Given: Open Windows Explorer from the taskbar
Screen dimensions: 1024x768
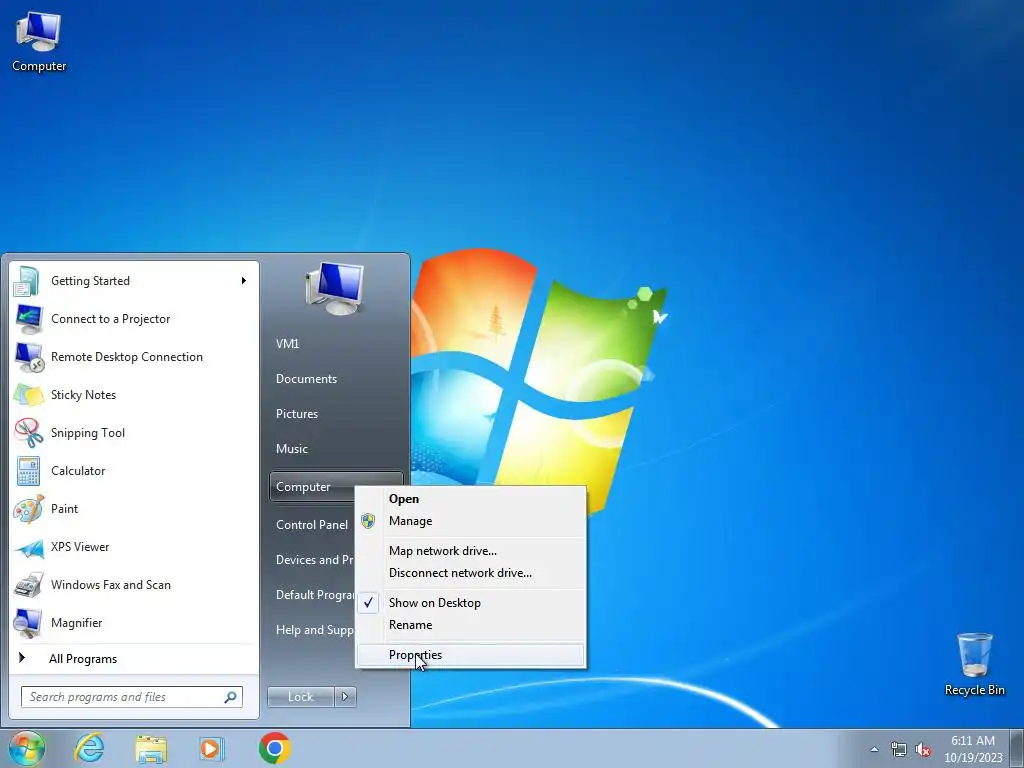Looking at the screenshot, I should [151, 748].
